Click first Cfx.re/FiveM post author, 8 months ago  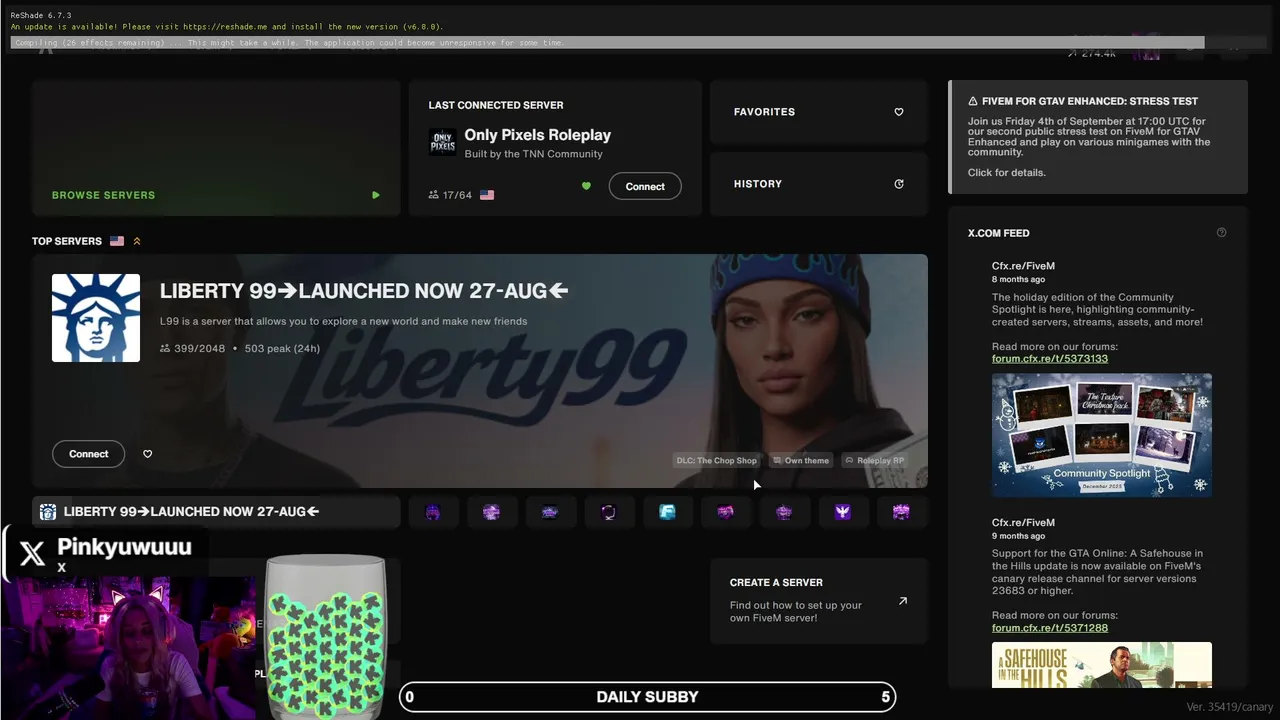pyautogui.click(x=1023, y=266)
